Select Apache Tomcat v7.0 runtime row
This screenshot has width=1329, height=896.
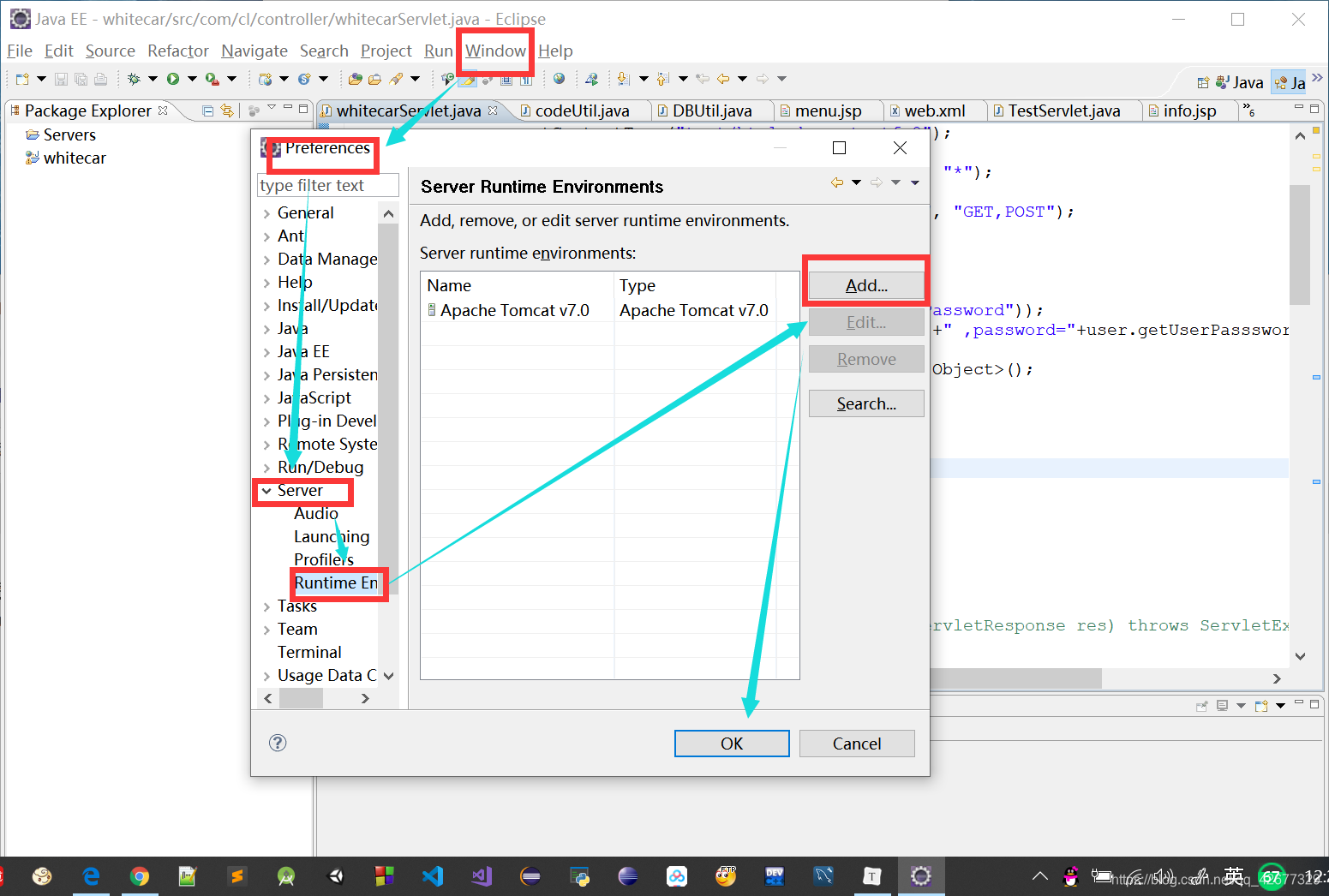click(610, 310)
